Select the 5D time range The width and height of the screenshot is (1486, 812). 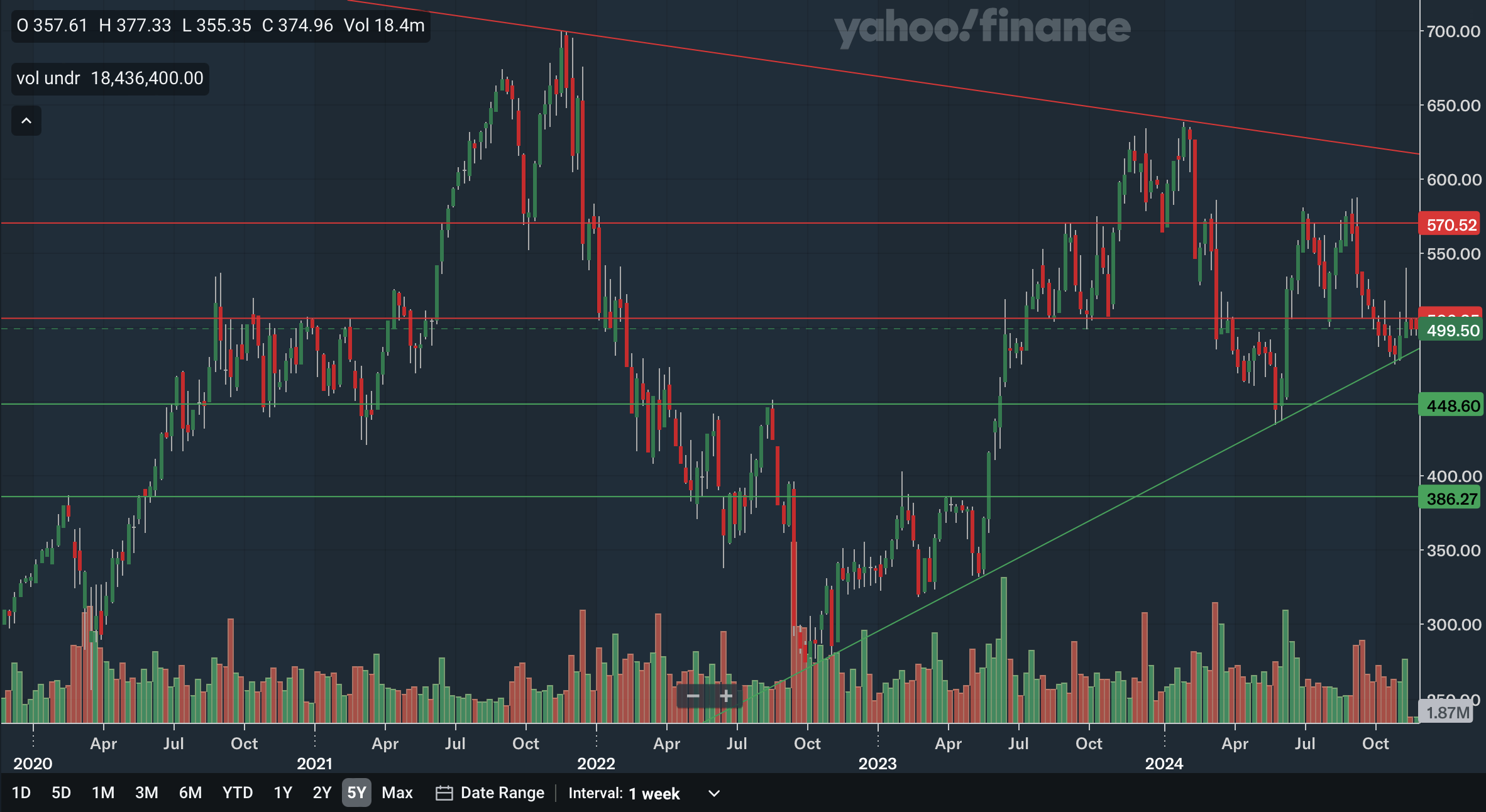pos(61,793)
